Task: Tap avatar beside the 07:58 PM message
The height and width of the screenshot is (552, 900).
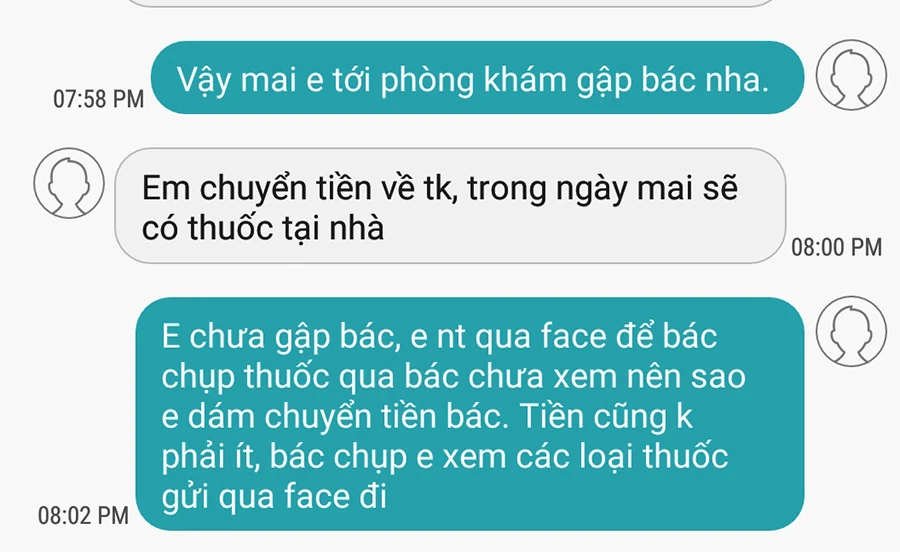Action: [x=851, y=75]
